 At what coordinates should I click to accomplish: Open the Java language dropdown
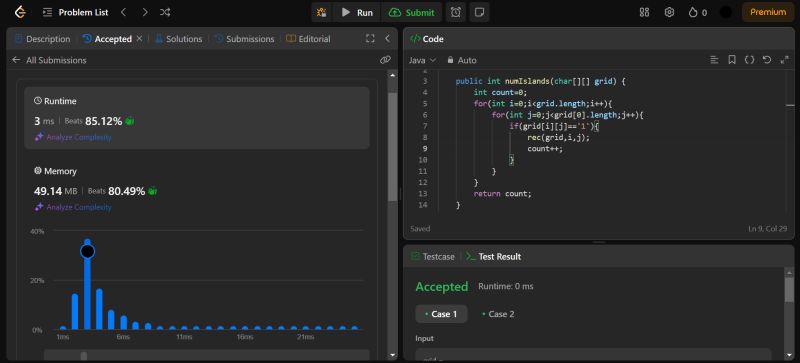point(422,60)
